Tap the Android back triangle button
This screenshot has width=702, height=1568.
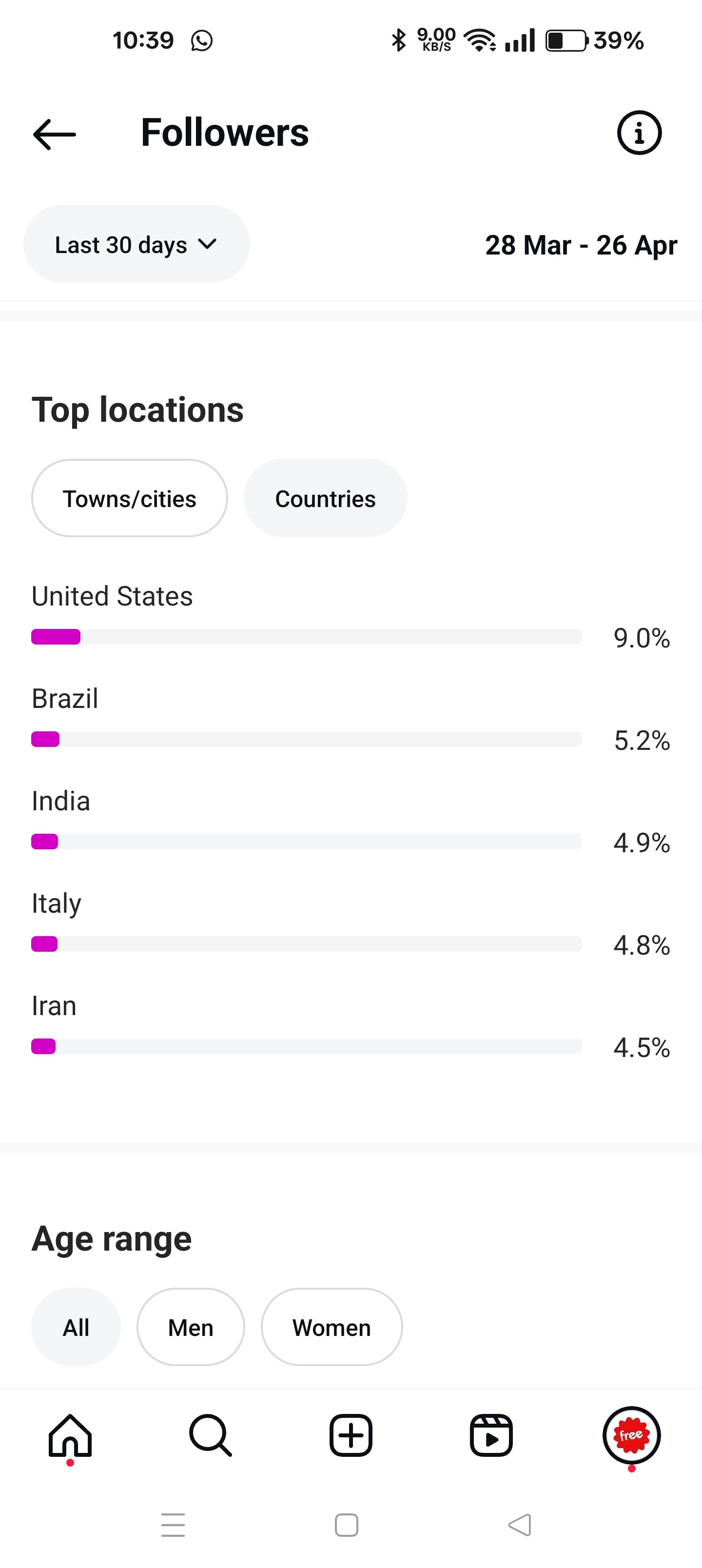(x=520, y=1525)
